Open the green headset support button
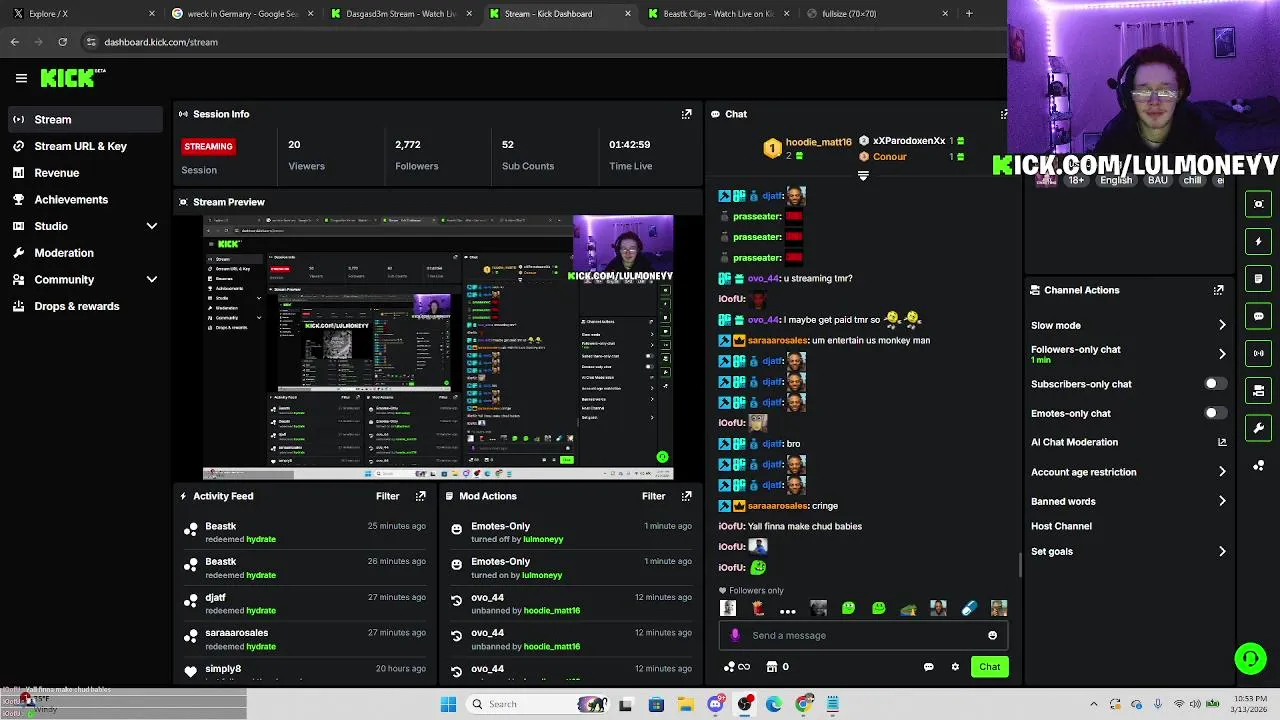This screenshot has width=1280, height=720. 1250,658
